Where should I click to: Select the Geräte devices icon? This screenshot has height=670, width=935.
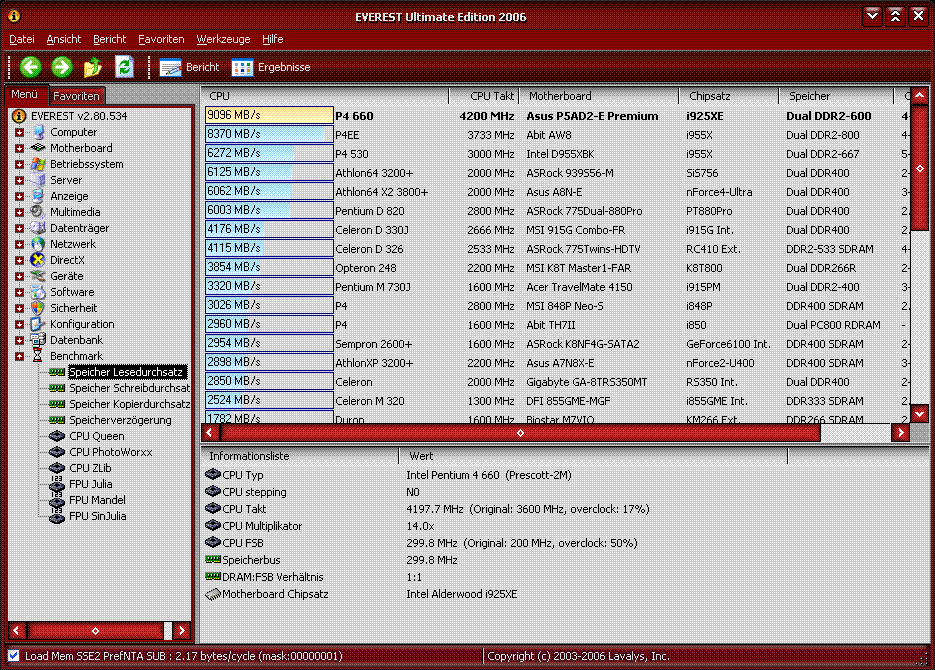pyautogui.click(x=38, y=276)
